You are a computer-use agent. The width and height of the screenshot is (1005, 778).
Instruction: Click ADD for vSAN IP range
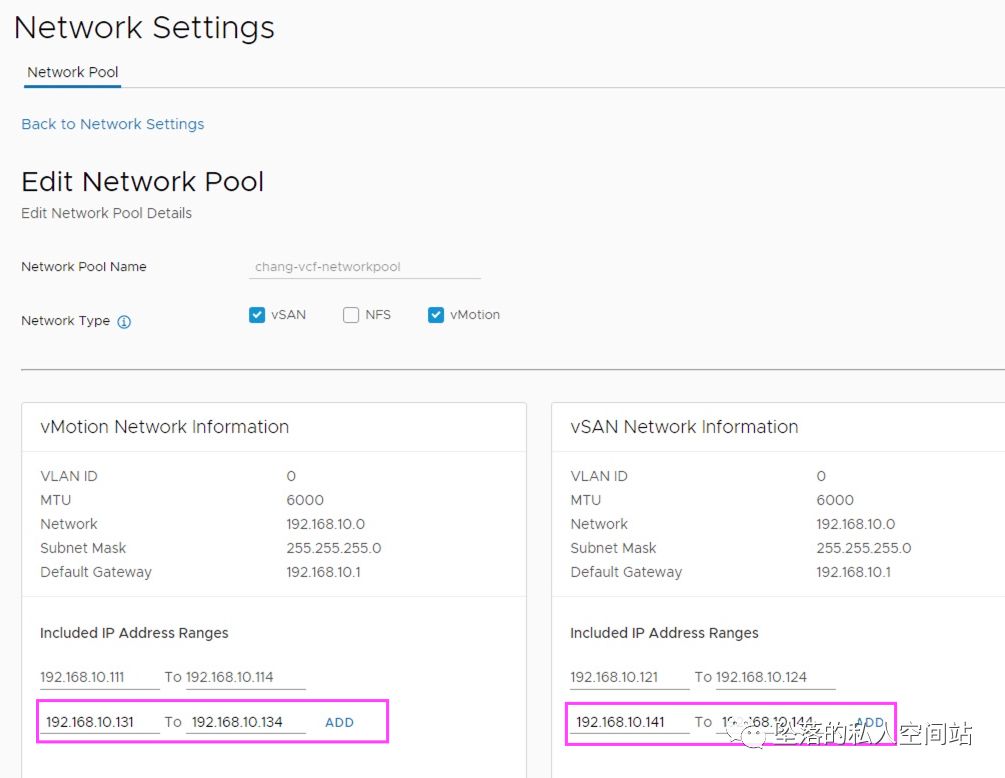[869, 722]
